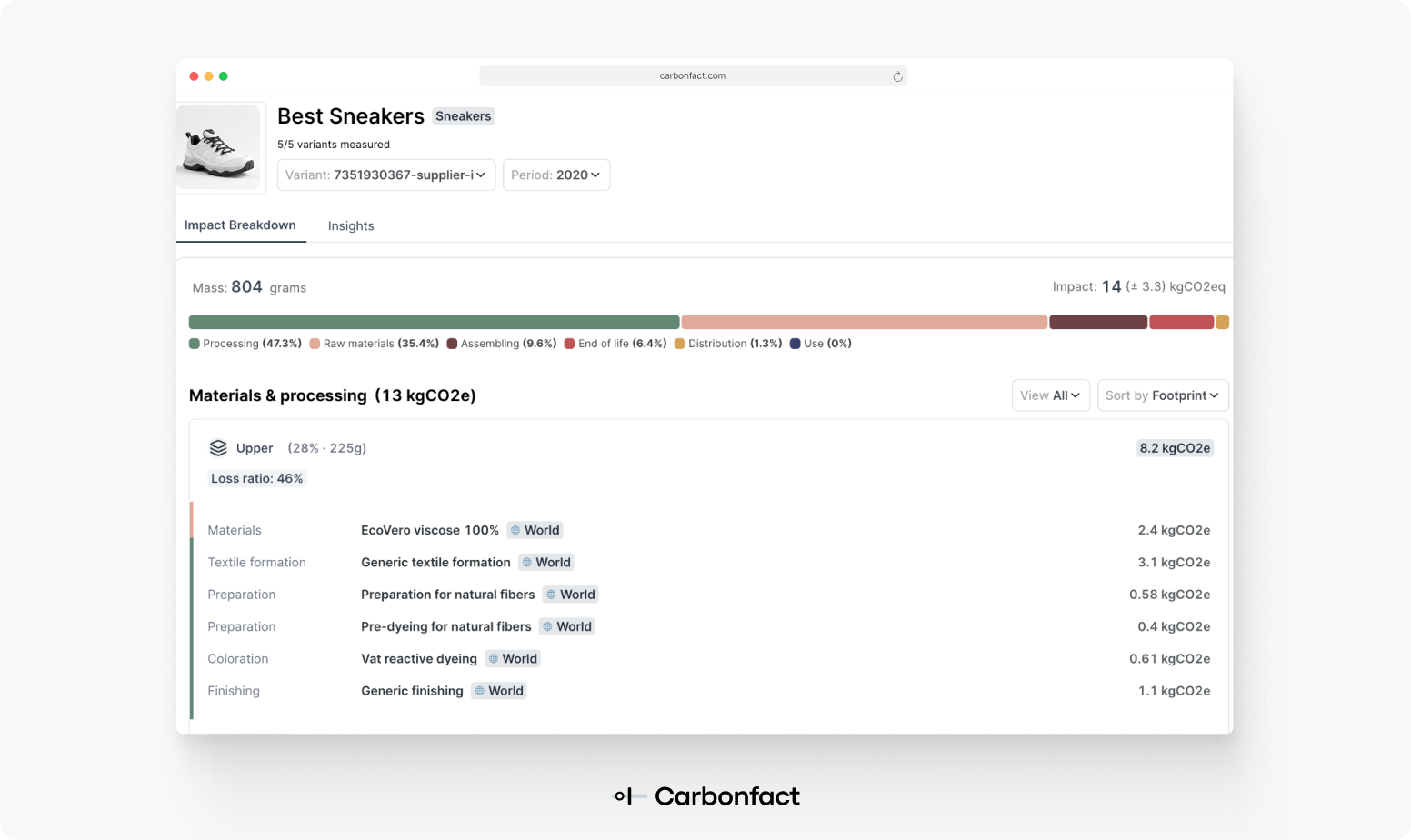The height and width of the screenshot is (840, 1411).
Task: Click the Assembling (9.6%) legend entry
Action: pos(502,344)
